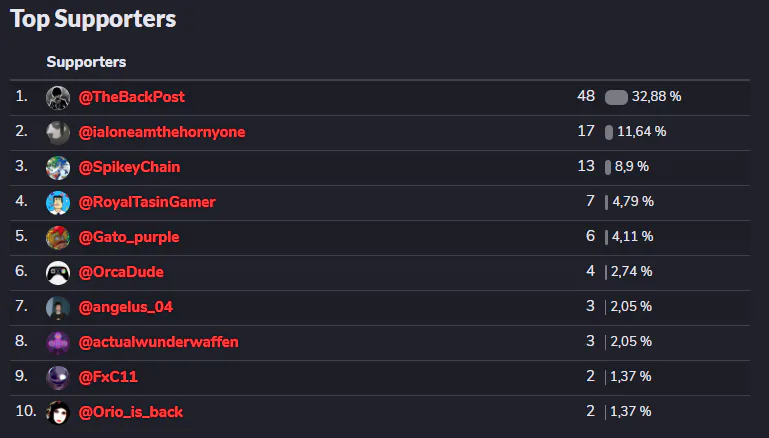
Task: Click @angelus_04's avatar icon
Action: [x=57, y=307]
